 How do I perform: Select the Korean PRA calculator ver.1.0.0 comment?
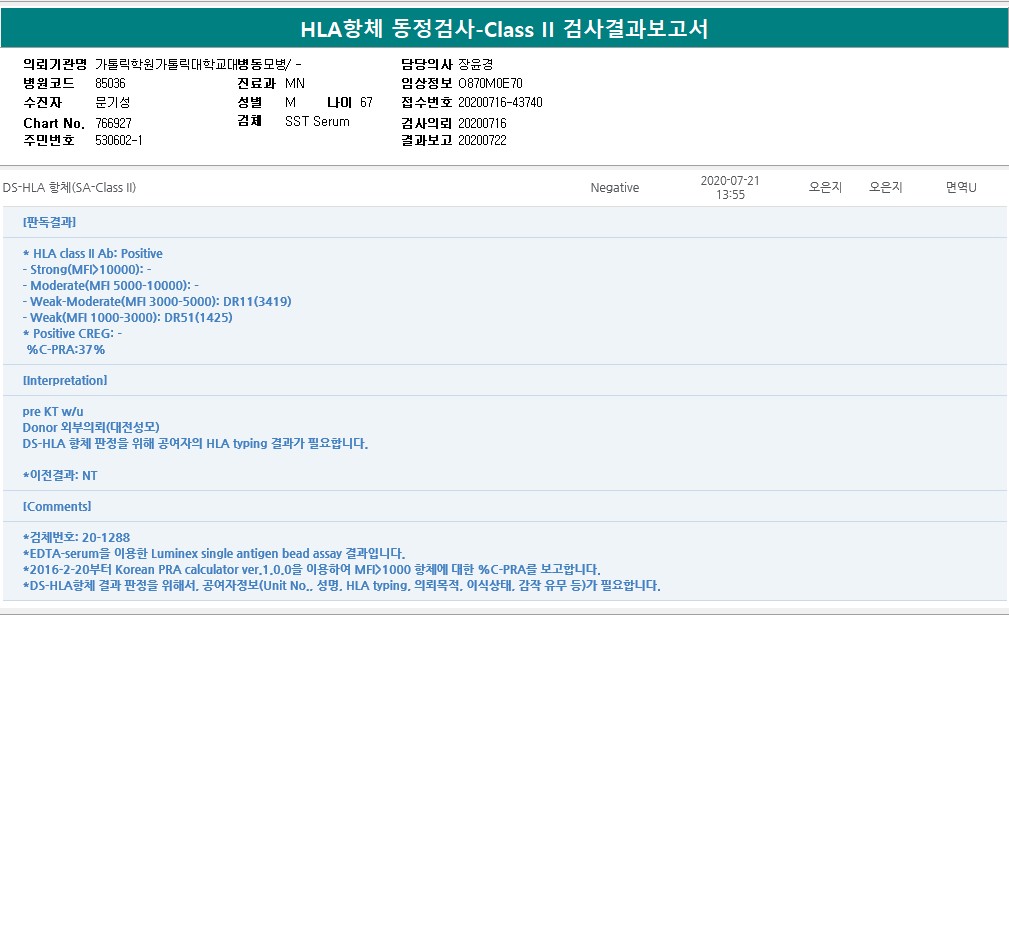(311, 569)
